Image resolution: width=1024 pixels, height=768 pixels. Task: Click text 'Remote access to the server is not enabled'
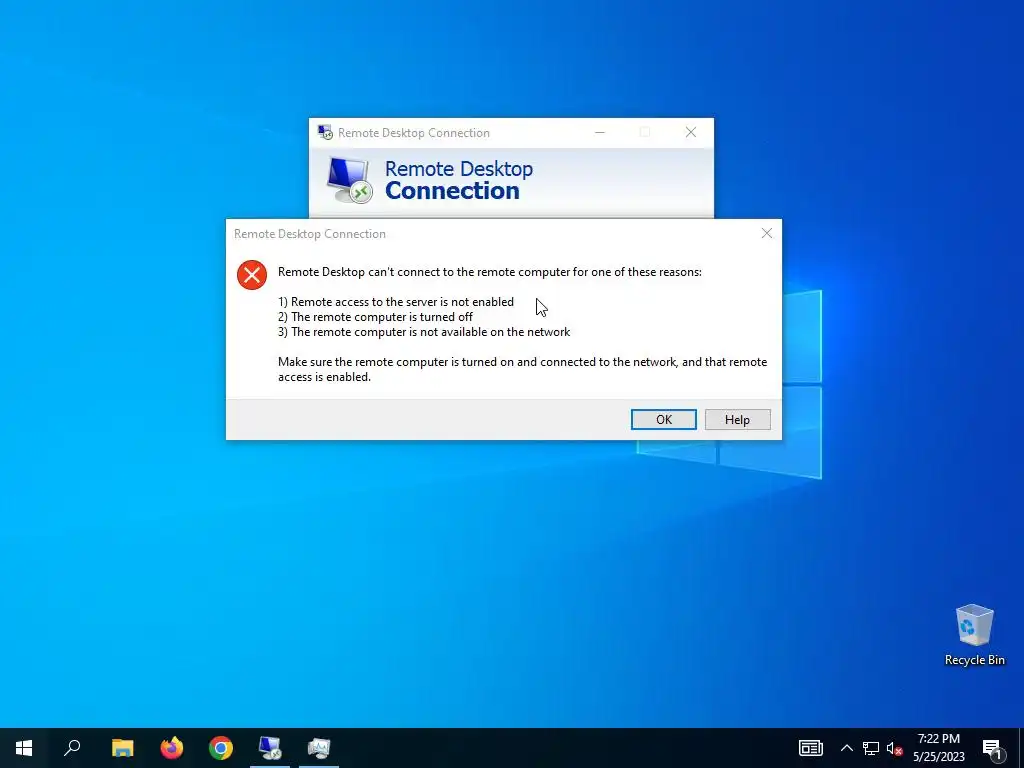(402, 302)
